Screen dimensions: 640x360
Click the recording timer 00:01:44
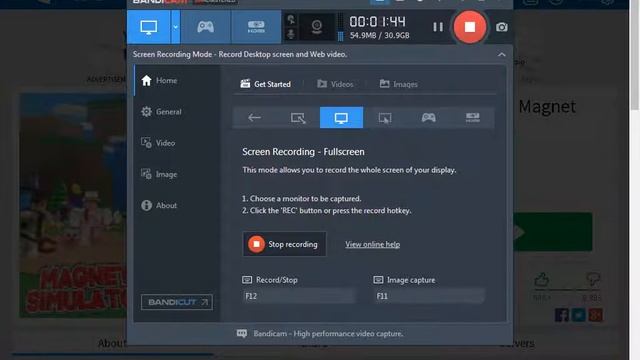coord(378,22)
